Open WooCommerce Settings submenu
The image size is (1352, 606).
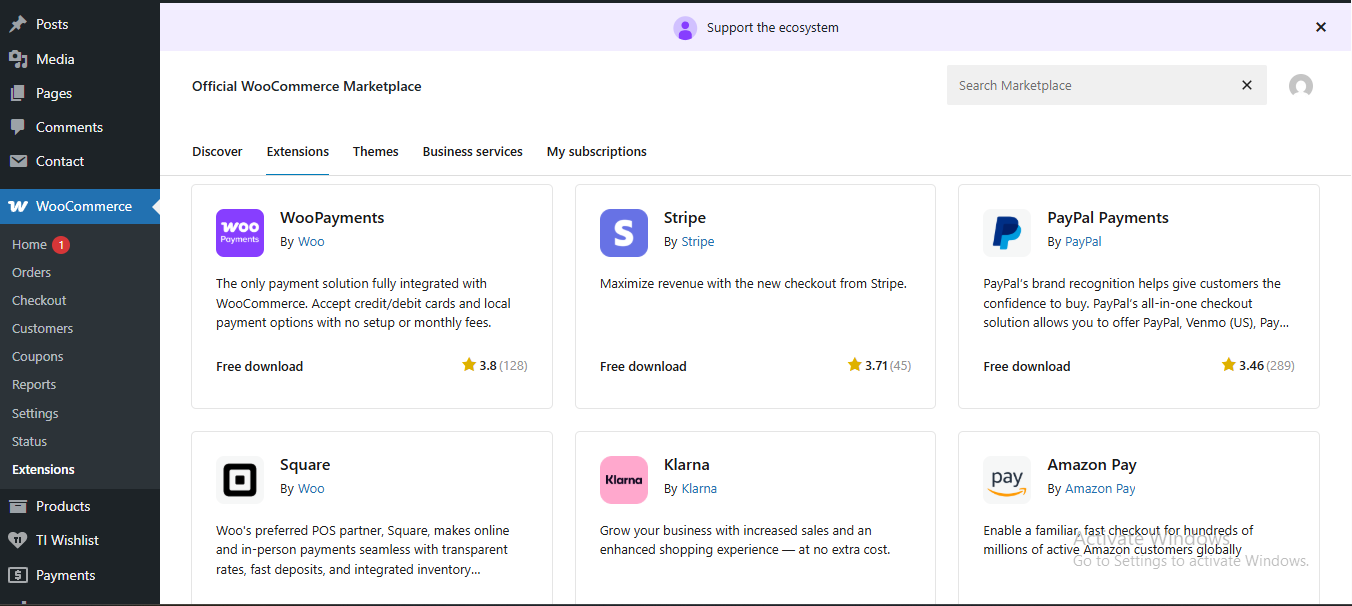[x=35, y=413]
